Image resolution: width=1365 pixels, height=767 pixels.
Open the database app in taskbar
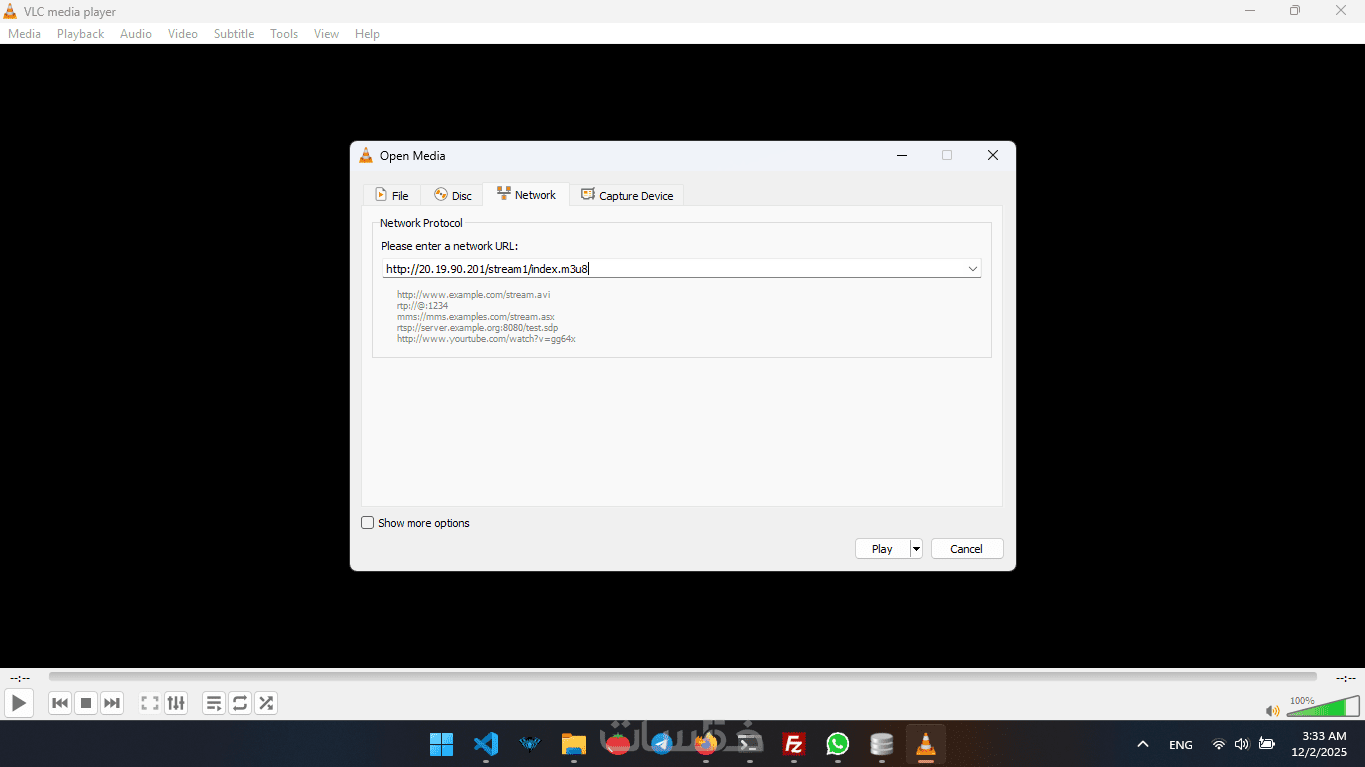[882, 744]
